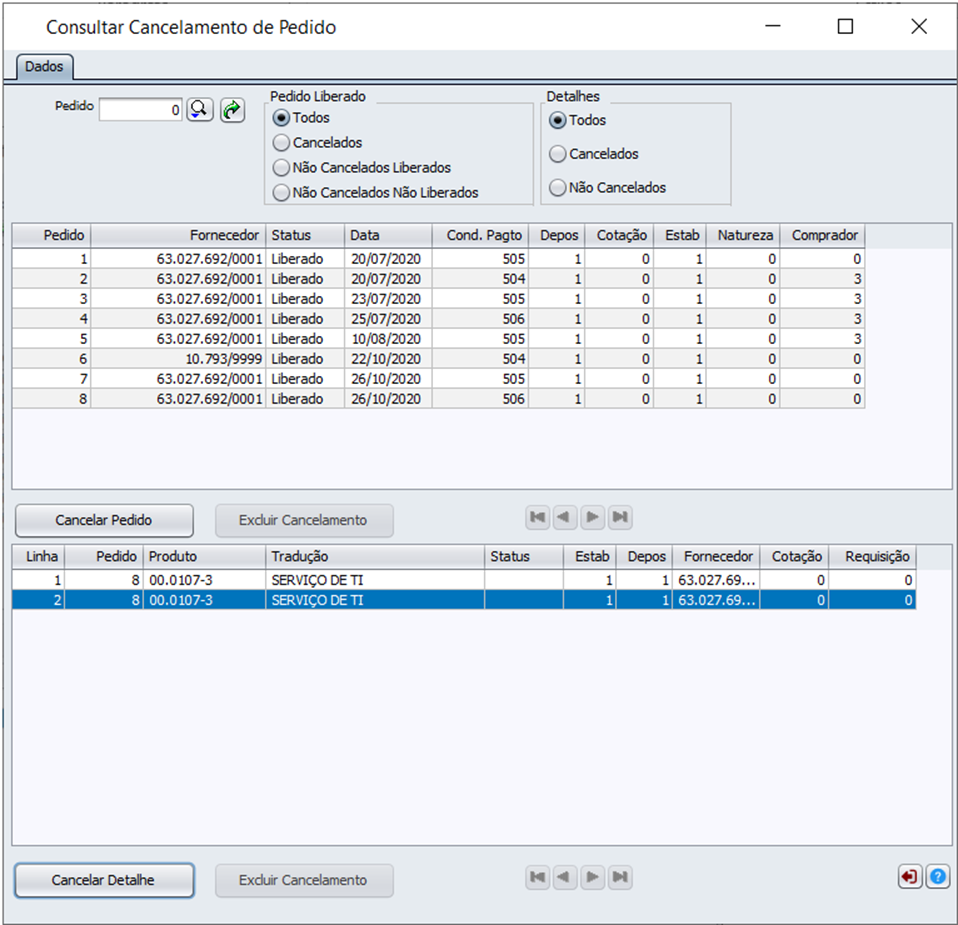Image resolution: width=958 pixels, height=925 pixels.
Task: Click the Estab header in the orders grid
Action: point(680,236)
